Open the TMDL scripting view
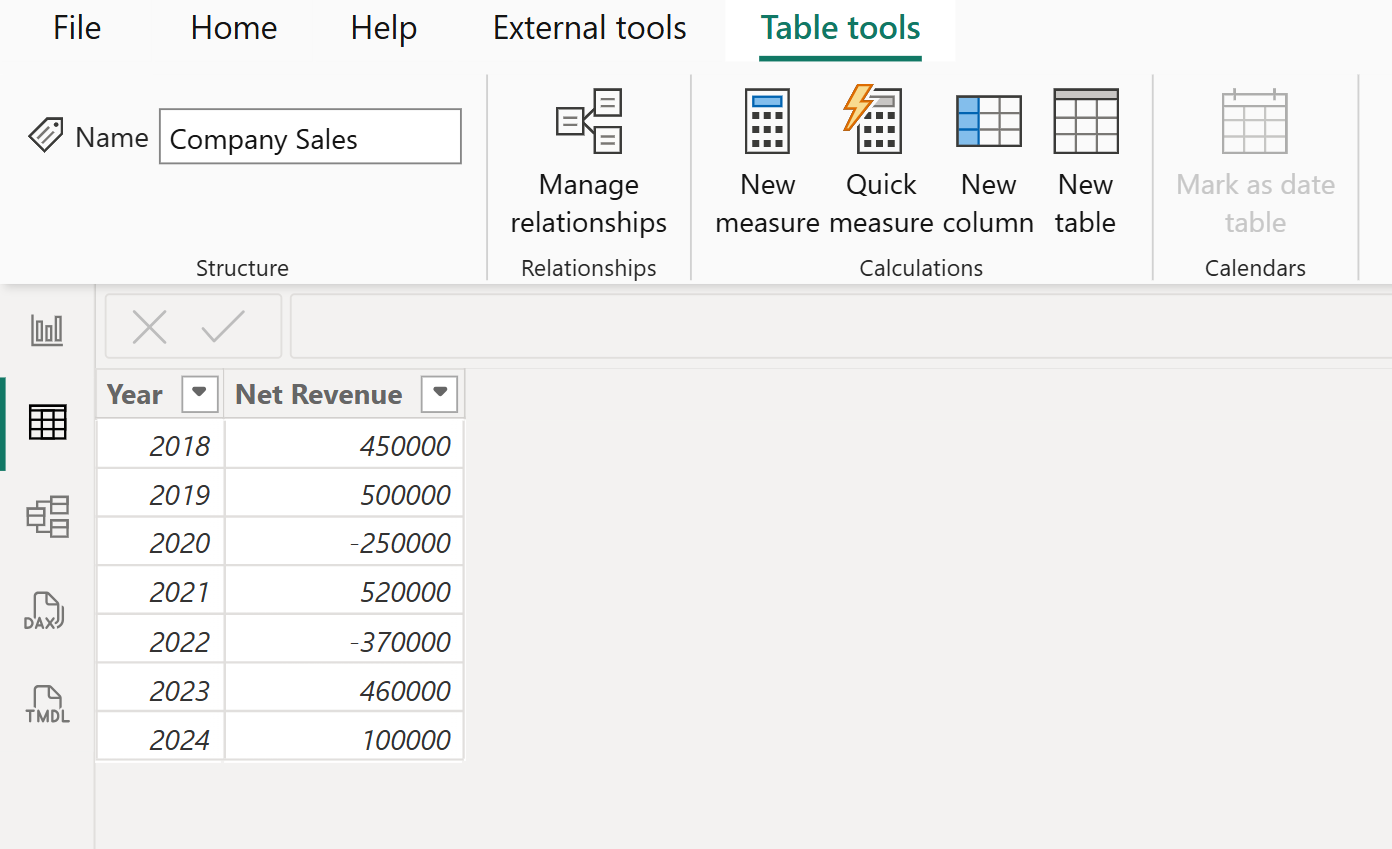The height and width of the screenshot is (849, 1392). 46,703
